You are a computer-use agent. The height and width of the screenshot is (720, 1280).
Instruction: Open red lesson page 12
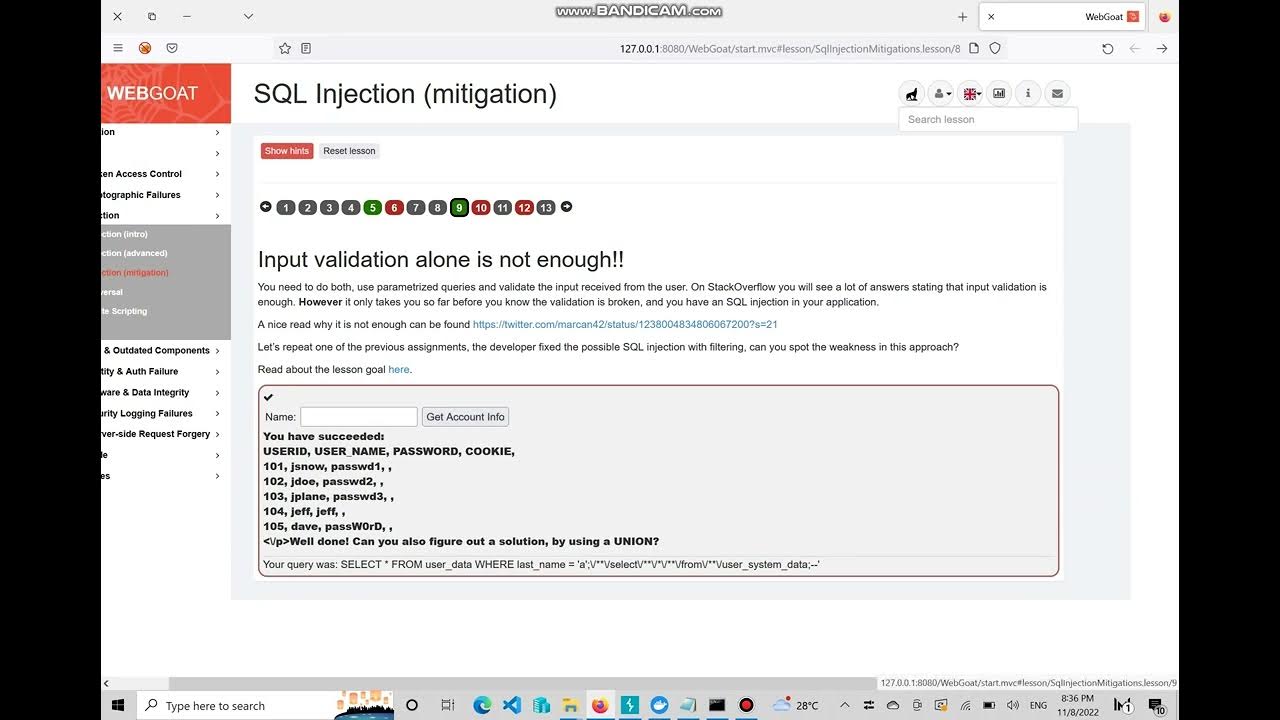(524, 208)
